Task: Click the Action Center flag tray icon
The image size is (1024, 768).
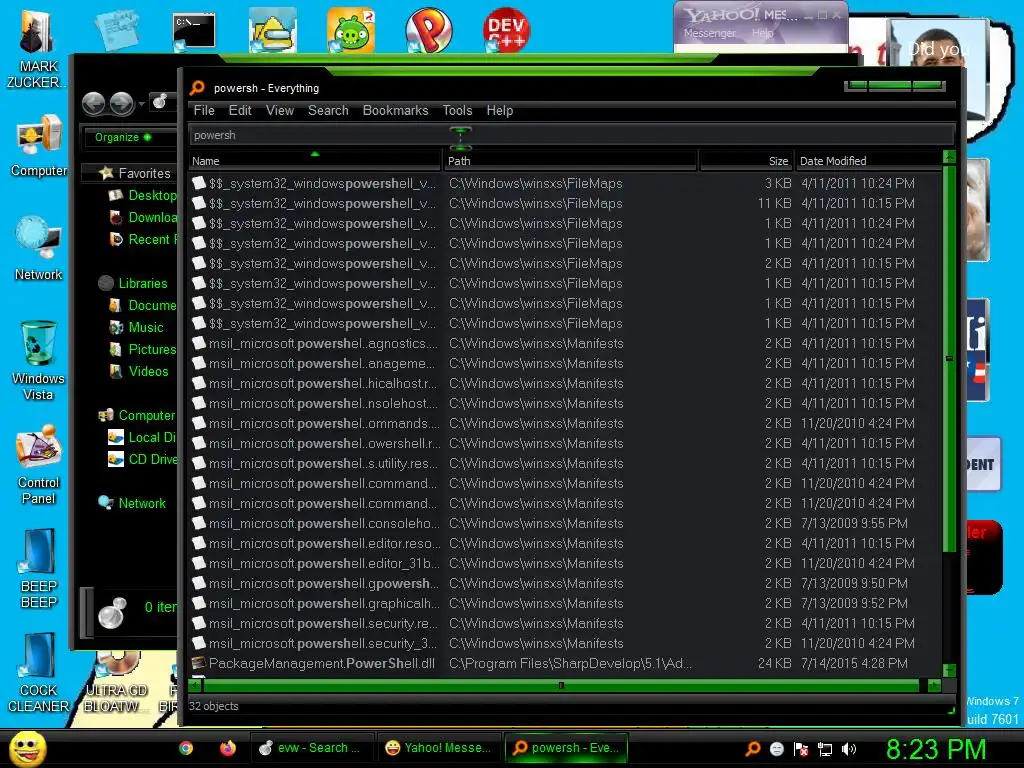Action: (x=801, y=750)
